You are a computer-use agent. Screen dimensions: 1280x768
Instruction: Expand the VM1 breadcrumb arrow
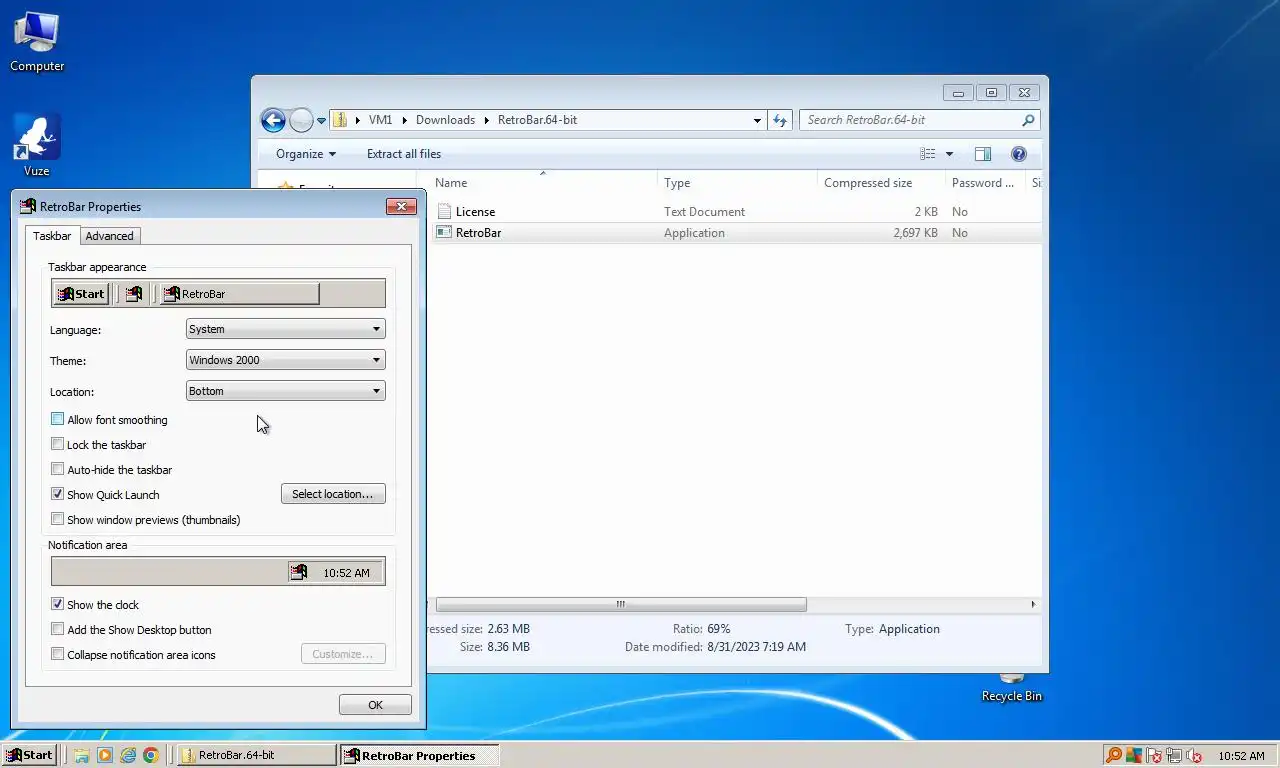click(x=405, y=120)
